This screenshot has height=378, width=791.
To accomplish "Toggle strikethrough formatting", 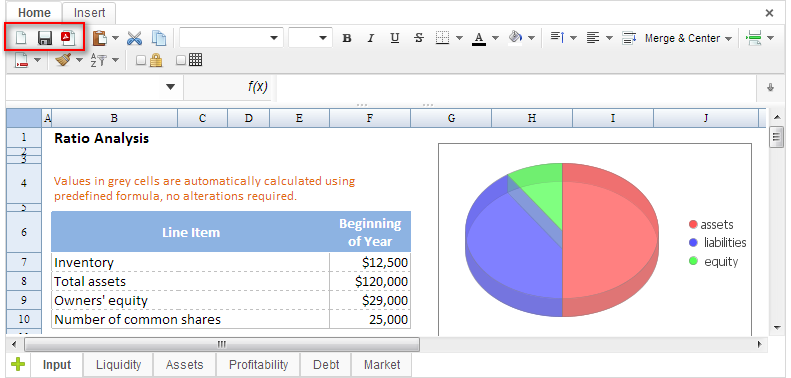I will coord(419,38).
